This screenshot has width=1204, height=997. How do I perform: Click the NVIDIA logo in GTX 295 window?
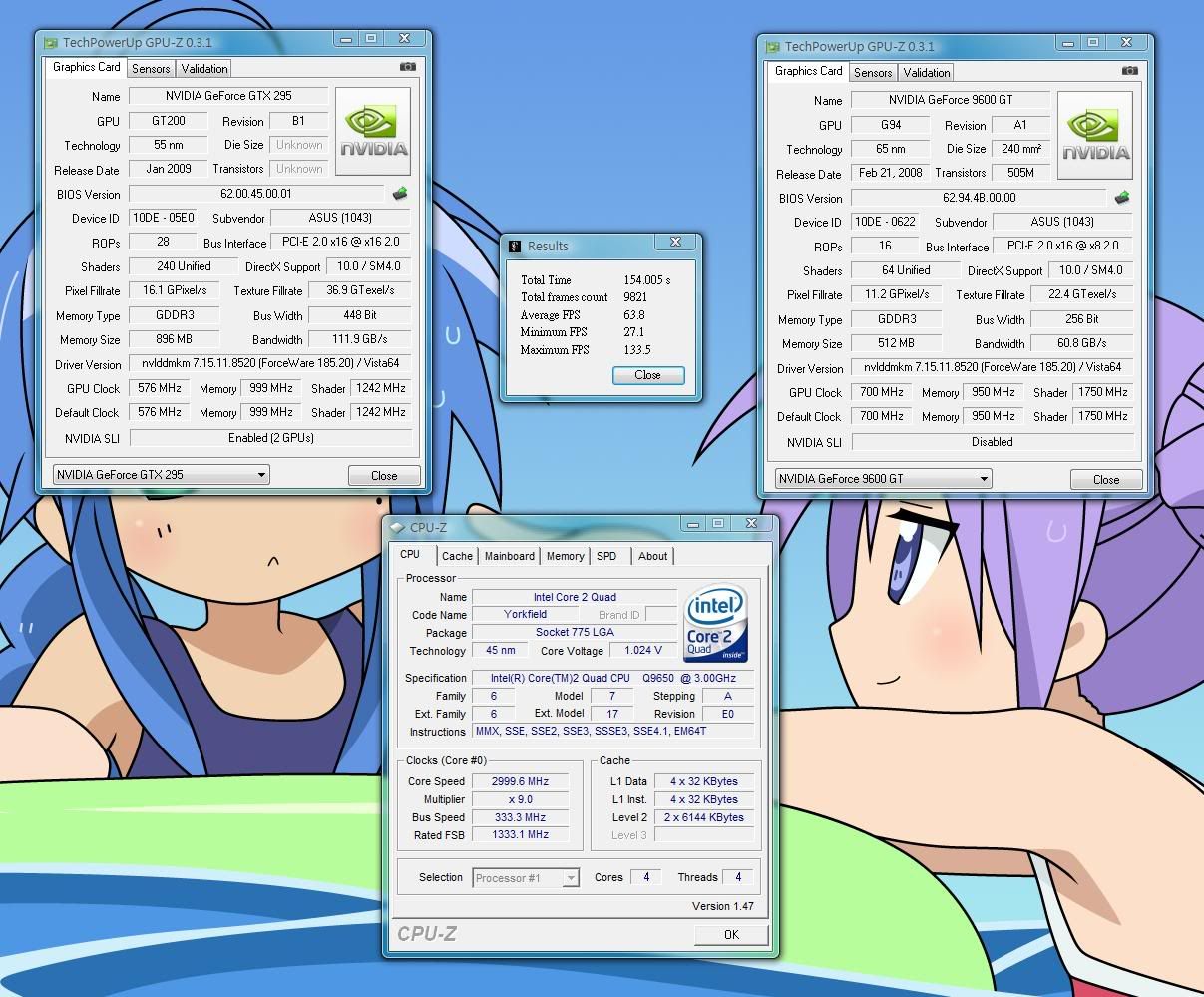(373, 131)
